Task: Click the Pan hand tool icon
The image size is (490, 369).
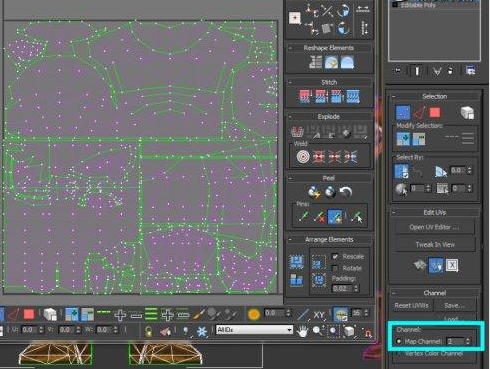Action: pos(302,331)
